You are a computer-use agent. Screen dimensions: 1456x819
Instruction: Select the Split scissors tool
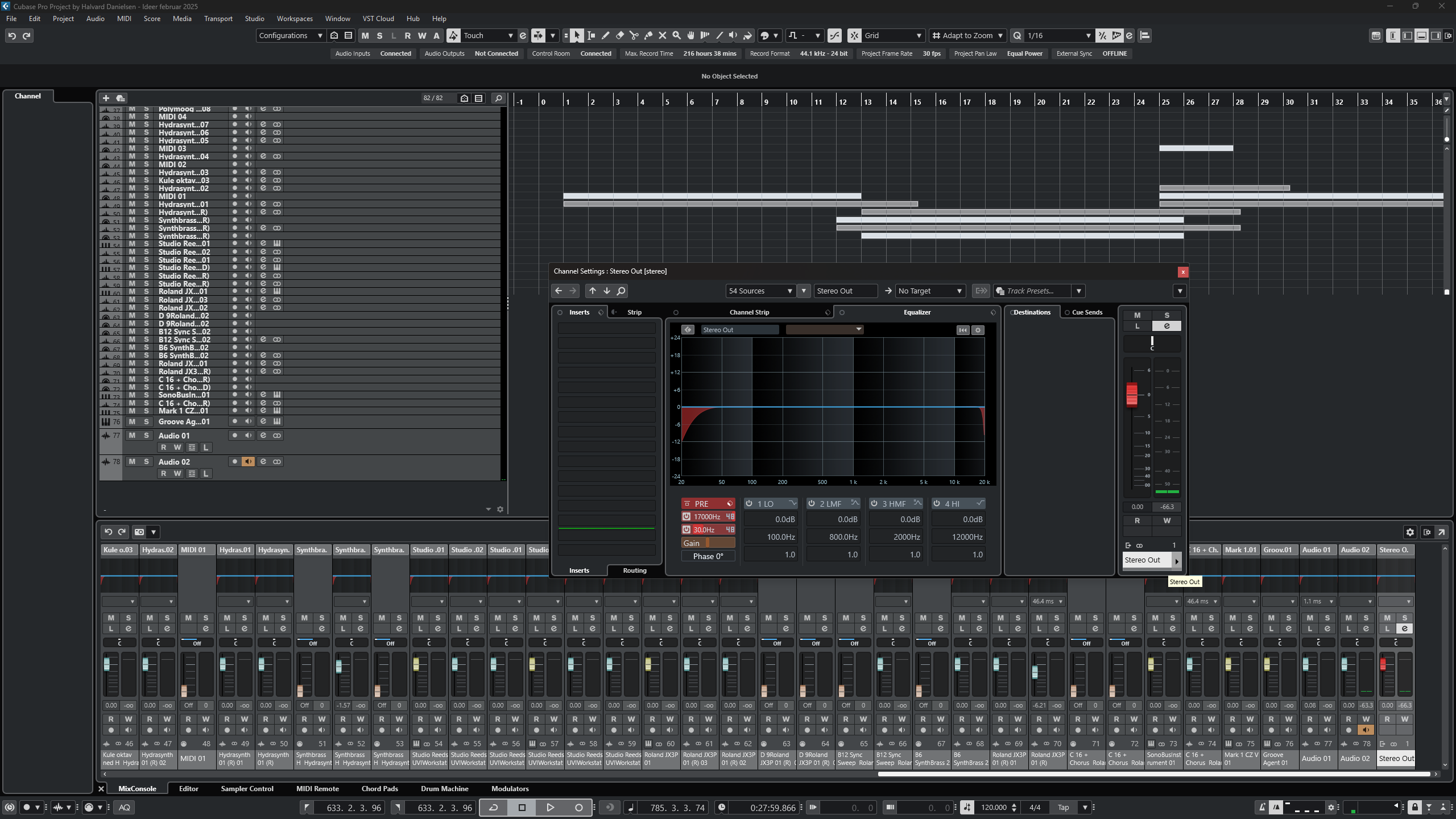(634, 35)
